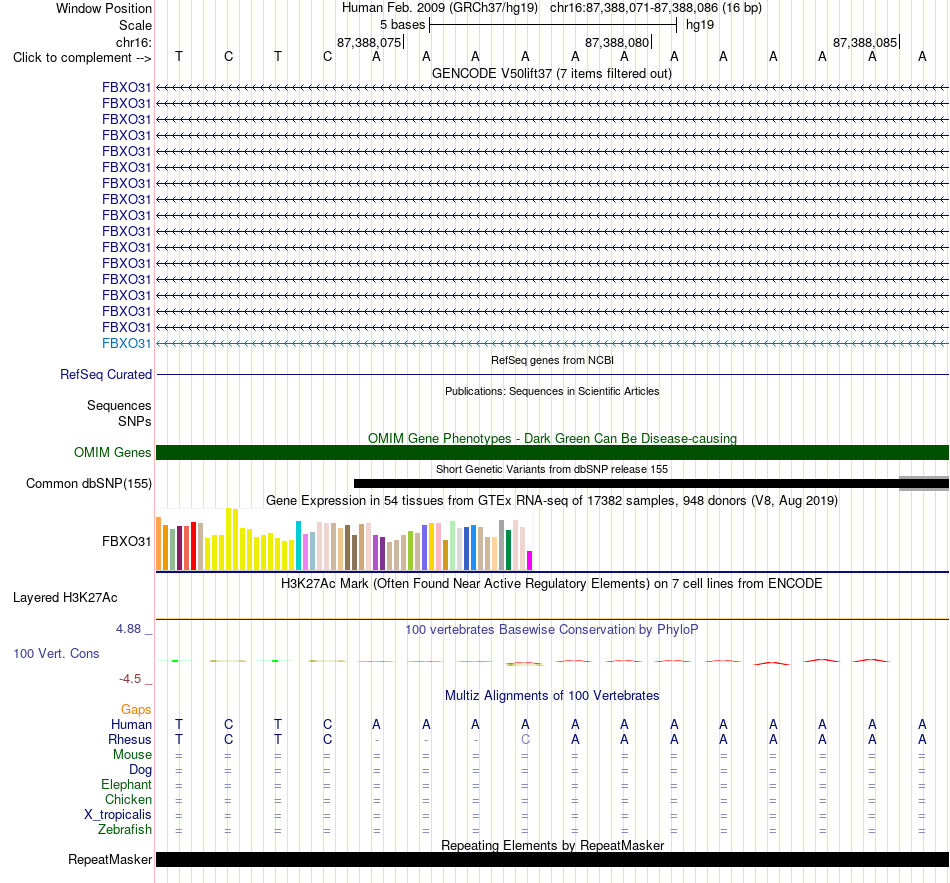Click the 'hg19' scale label

point(700,25)
